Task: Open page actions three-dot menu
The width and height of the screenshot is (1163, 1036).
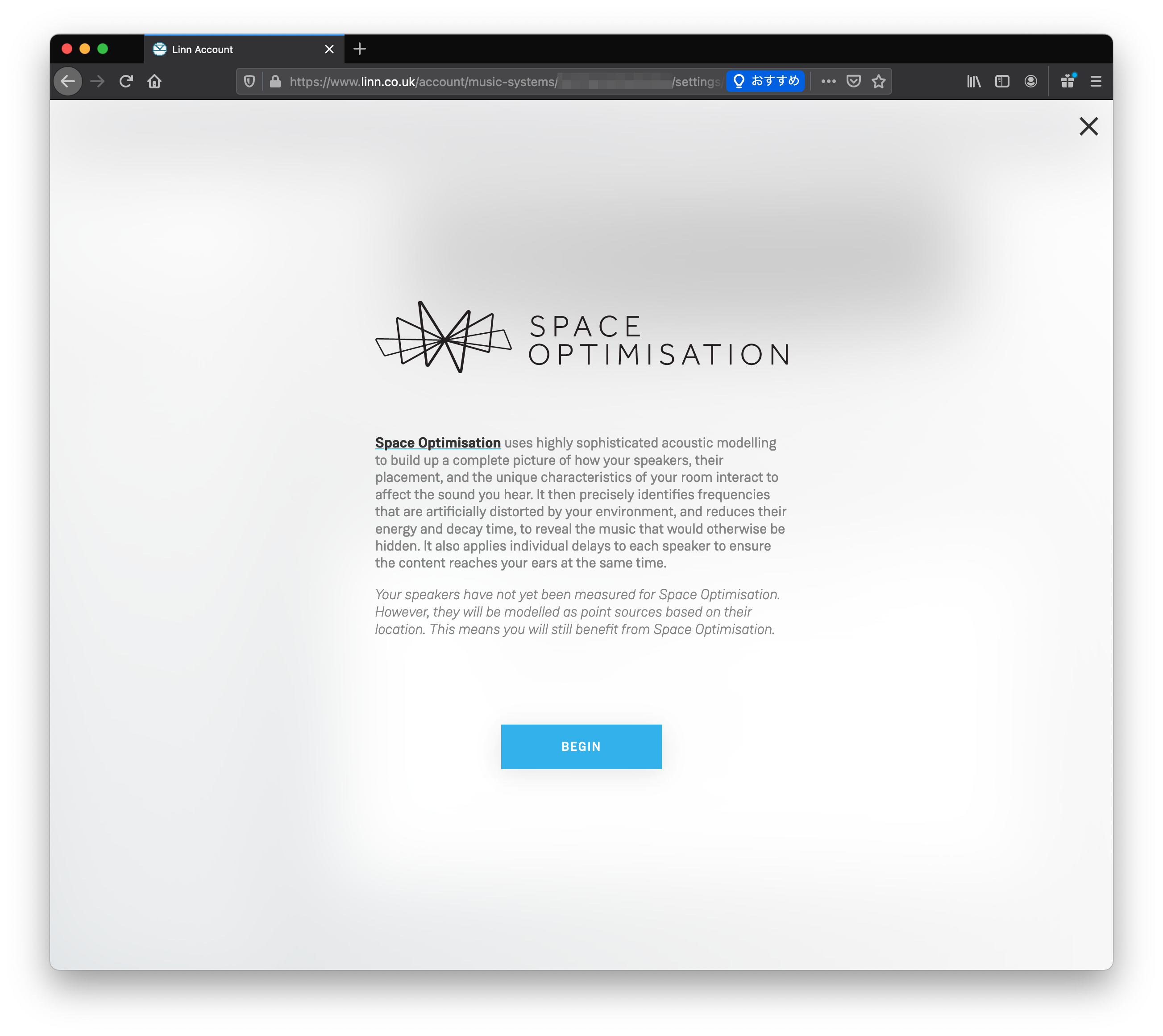Action: click(x=828, y=81)
